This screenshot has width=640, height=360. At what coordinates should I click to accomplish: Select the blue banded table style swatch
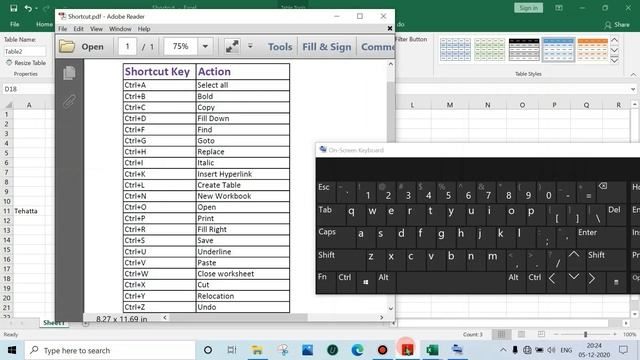coord(558,50)
